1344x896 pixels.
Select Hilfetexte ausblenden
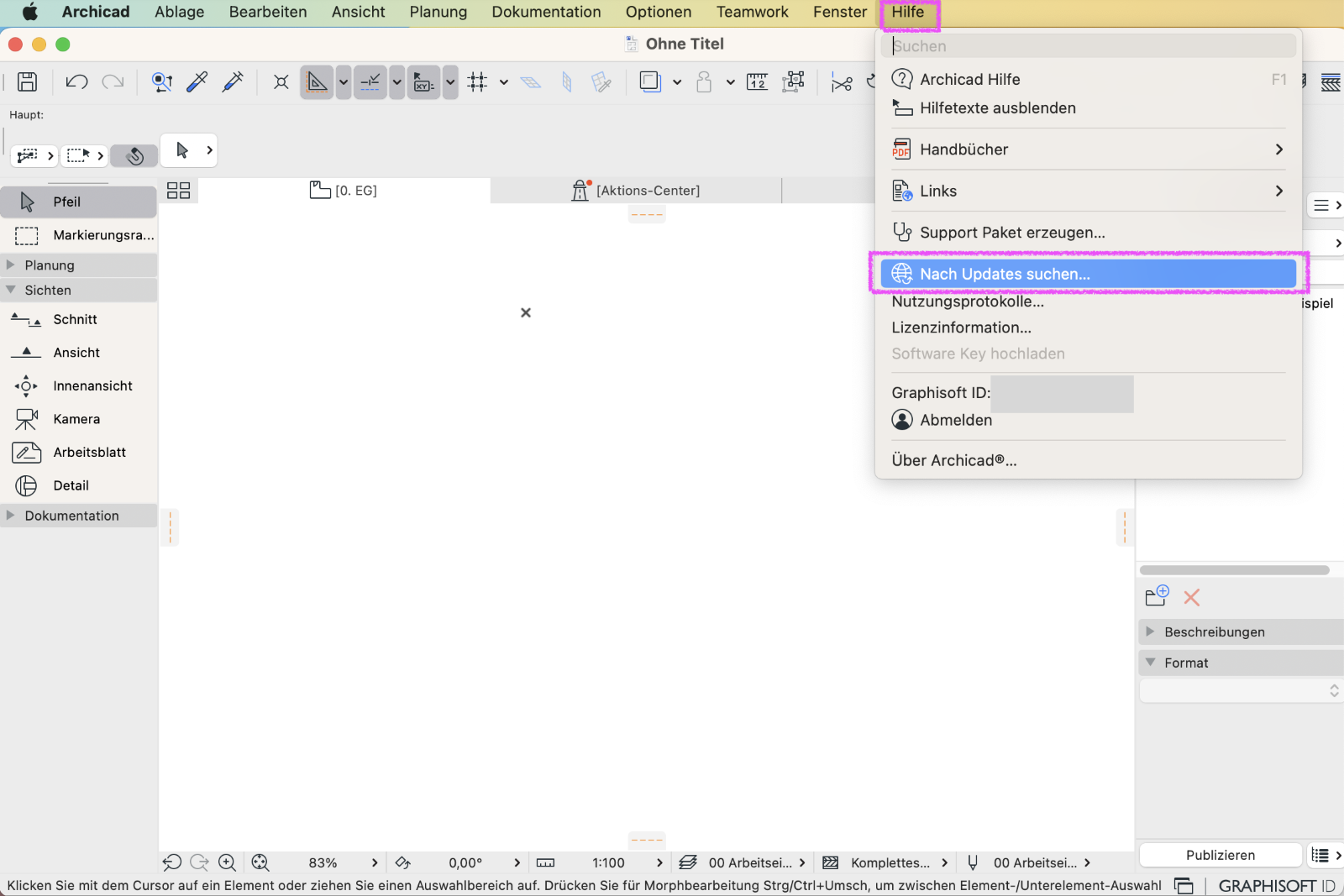pos(1089,107)
